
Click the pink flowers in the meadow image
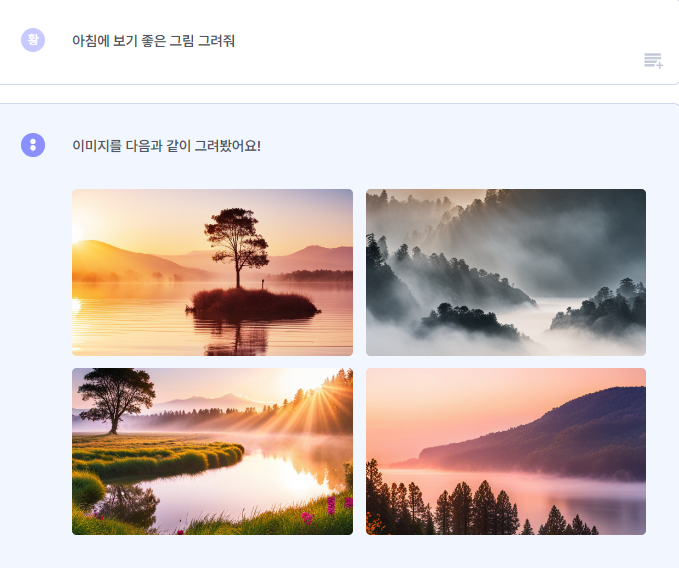click(x=330, y=509)
